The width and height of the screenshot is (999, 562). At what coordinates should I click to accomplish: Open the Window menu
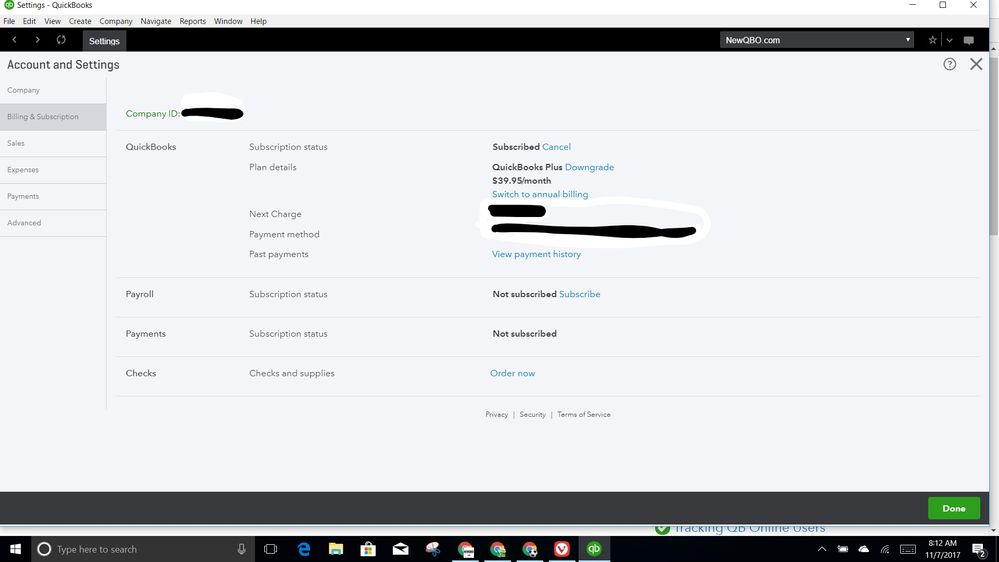point(228,21)
